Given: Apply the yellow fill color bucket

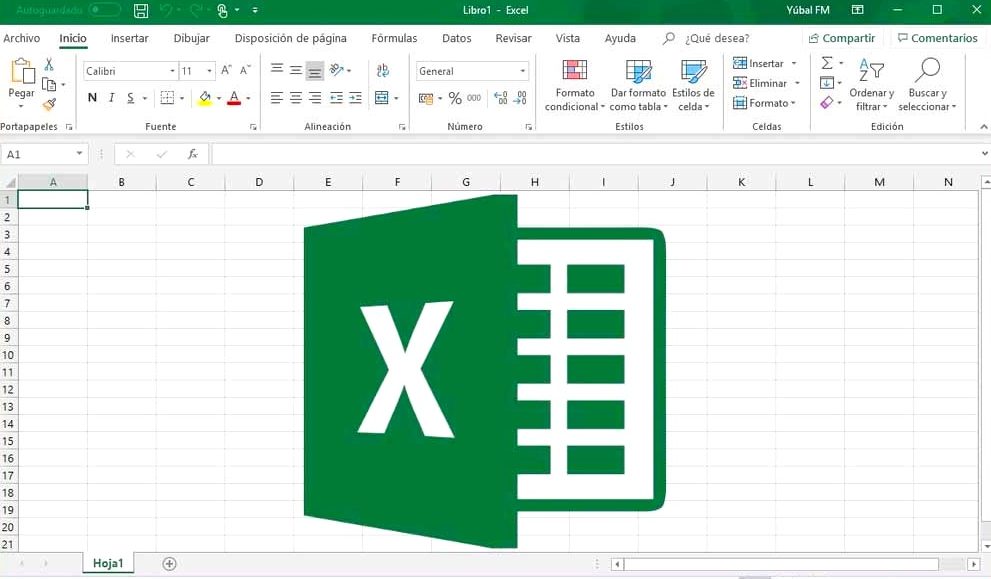Looking at the screenshot, I should point(204,98).
